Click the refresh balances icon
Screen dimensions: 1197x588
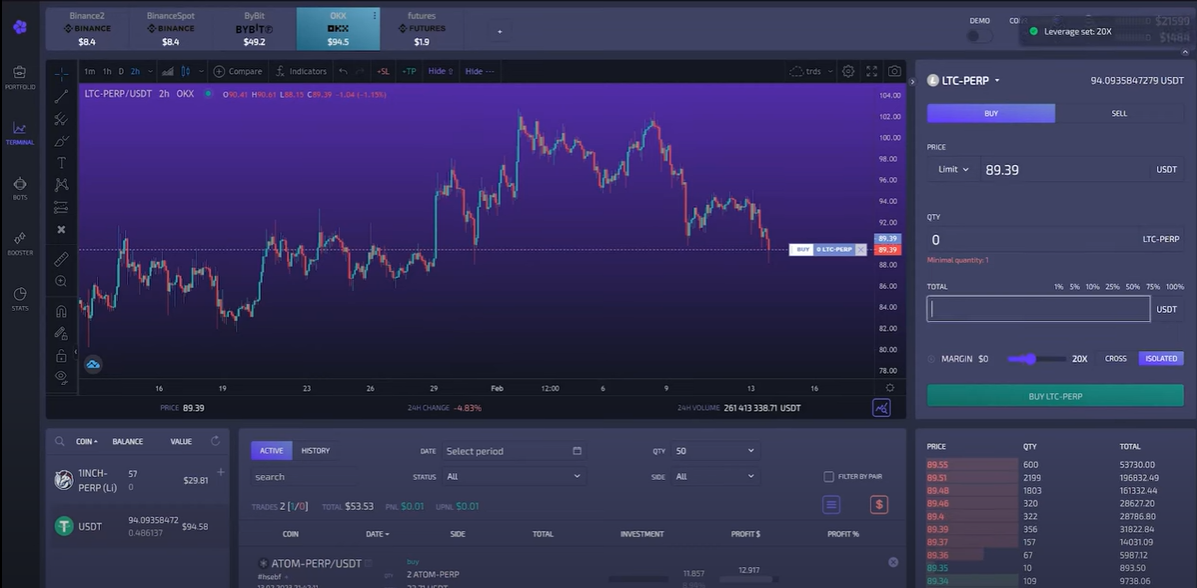point(215,441)
